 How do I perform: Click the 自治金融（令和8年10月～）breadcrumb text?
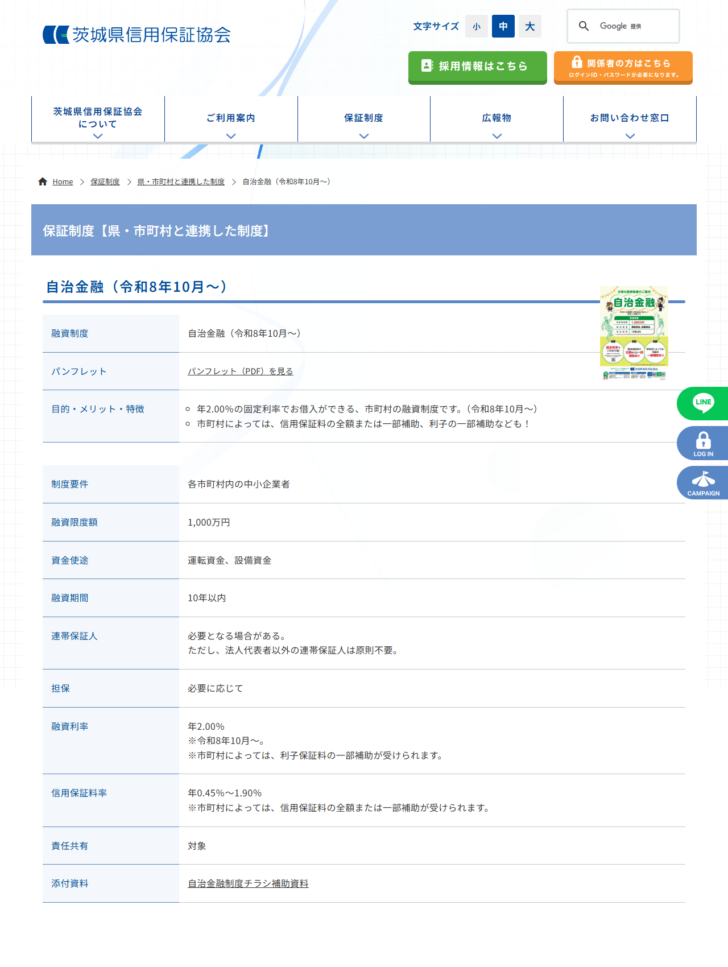[x=286, y=181]
